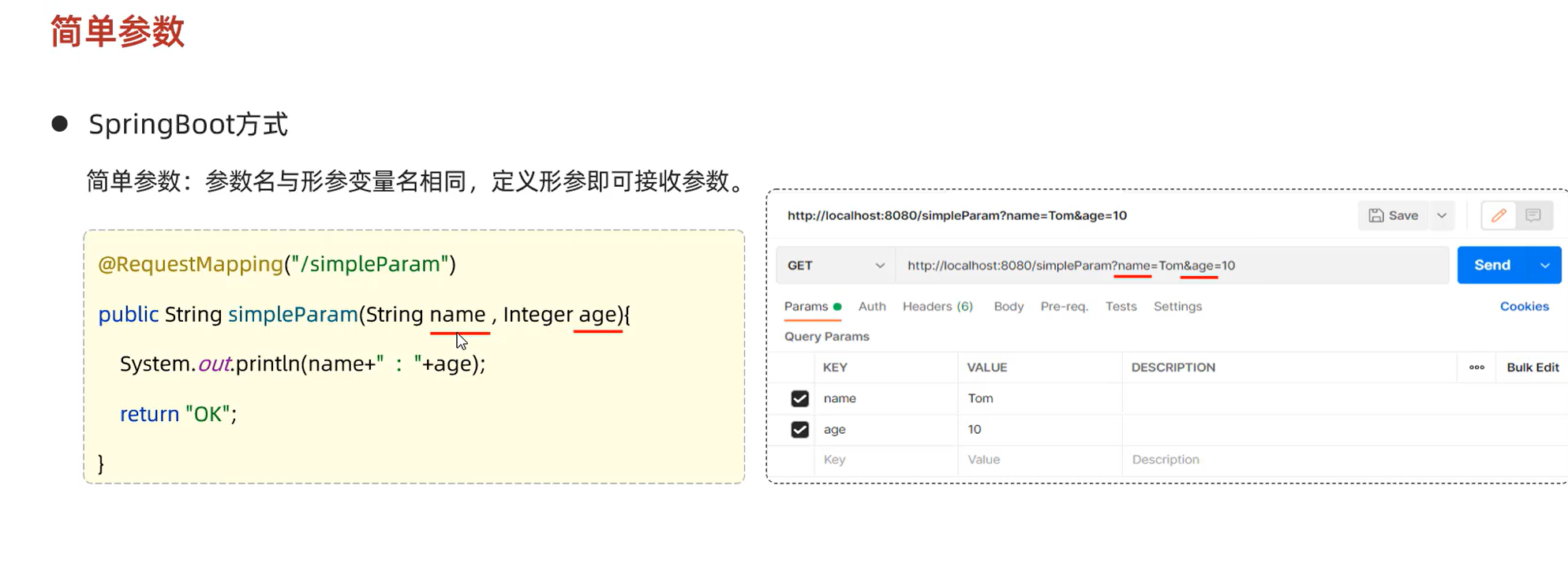
Task: Switch to the Body tab
Action: 1009,307
